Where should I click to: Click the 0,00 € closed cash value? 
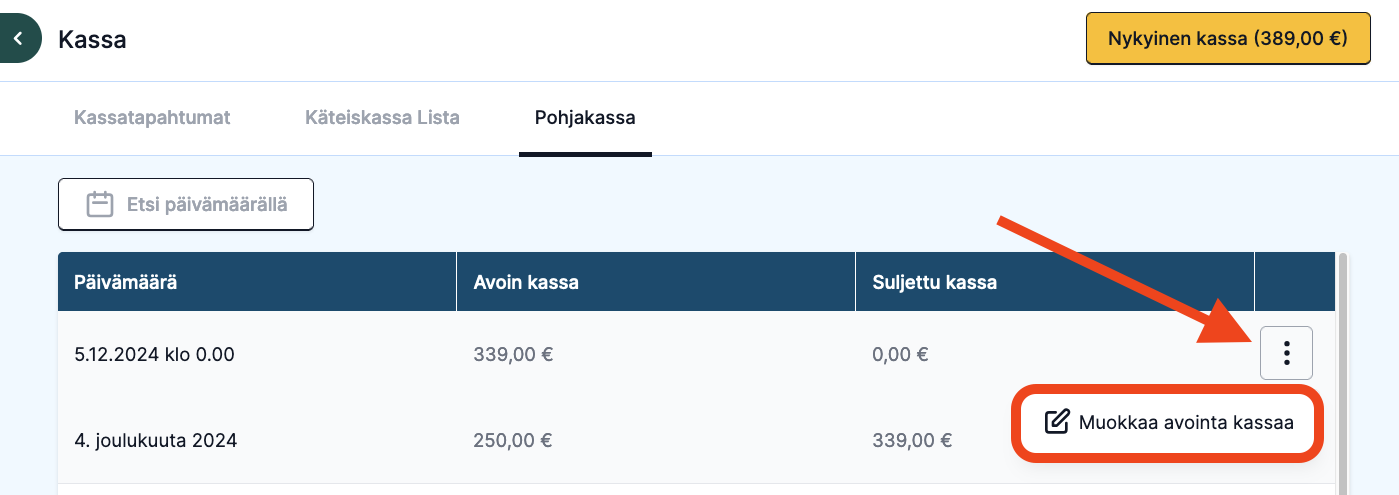tap(900, 354)
